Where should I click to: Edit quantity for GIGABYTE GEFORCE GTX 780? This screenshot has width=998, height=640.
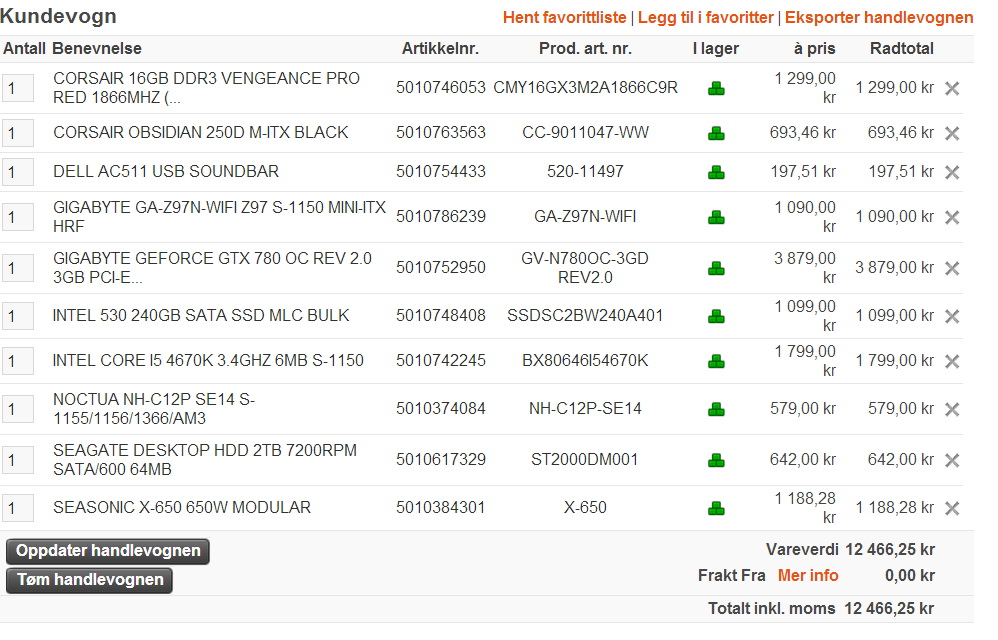click(x=18, y=268)
